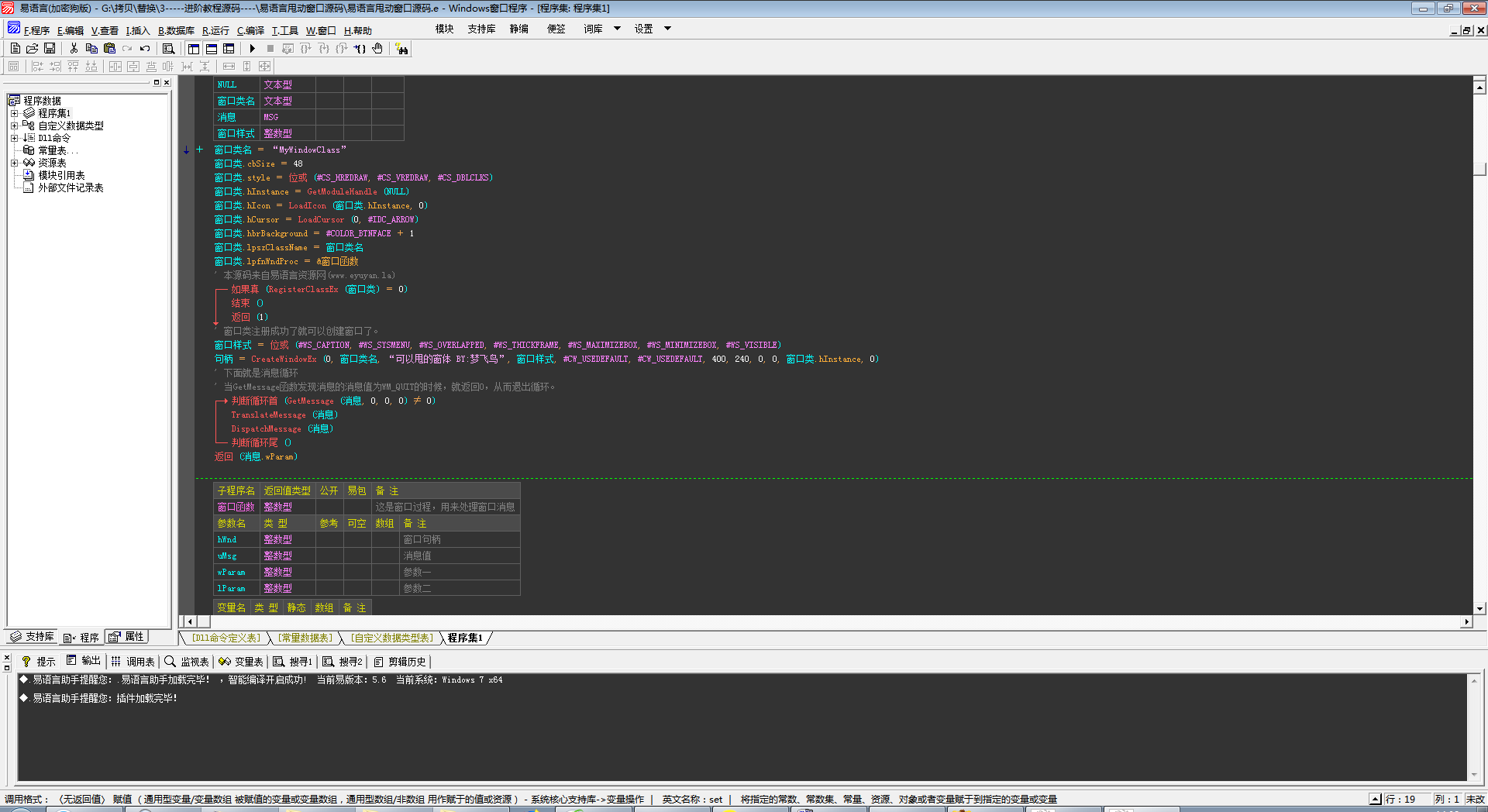Image resolution: width=1488 pixels, height=812 pixels.
Task: Switch to the 支持库 panel tab
Action: point(33,637)
